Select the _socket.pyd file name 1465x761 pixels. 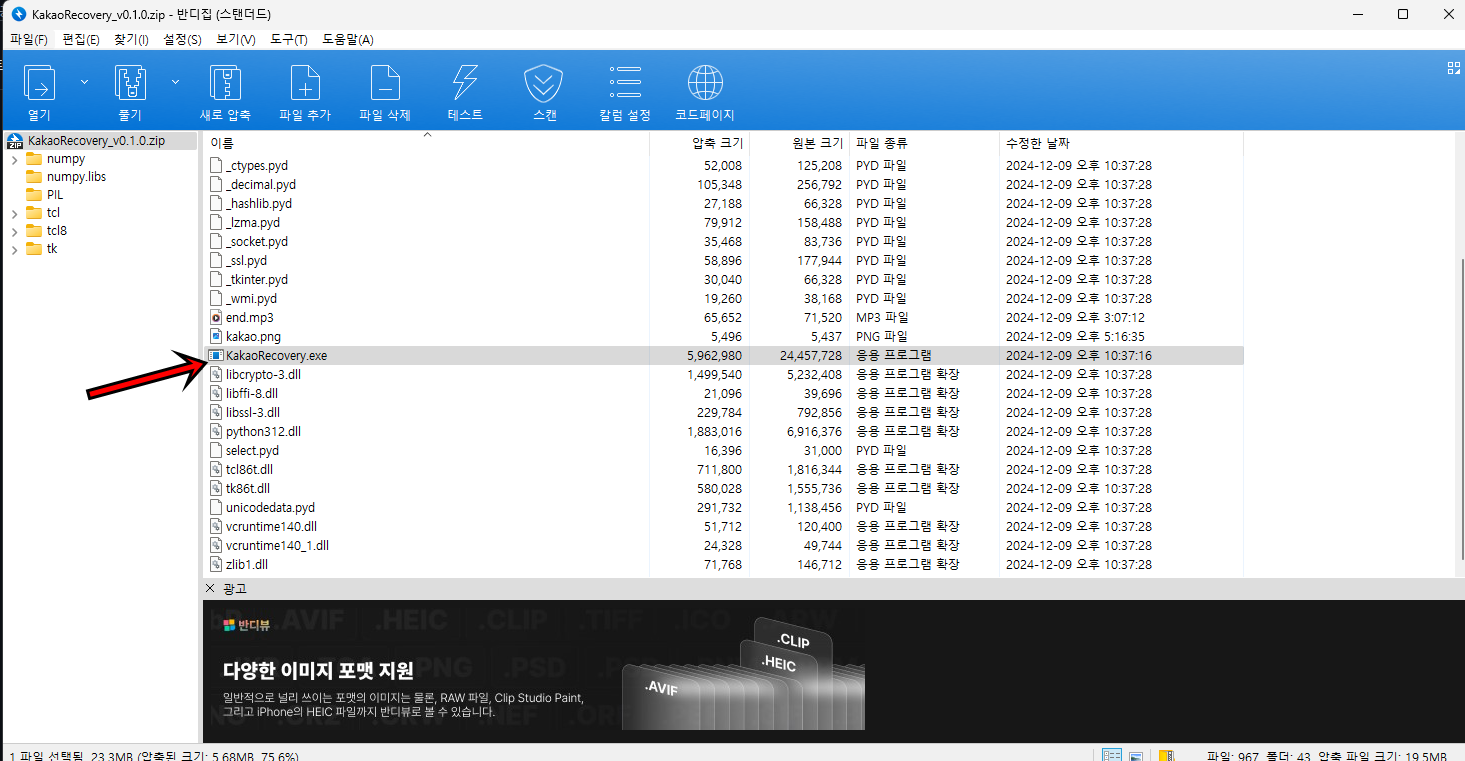coord(257,241)
